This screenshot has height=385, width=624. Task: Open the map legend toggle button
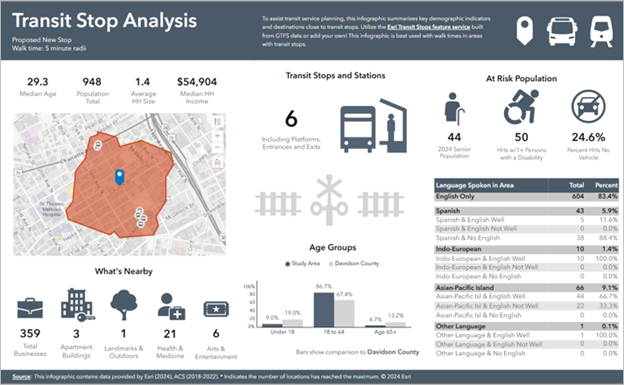(x=217, y=122)
